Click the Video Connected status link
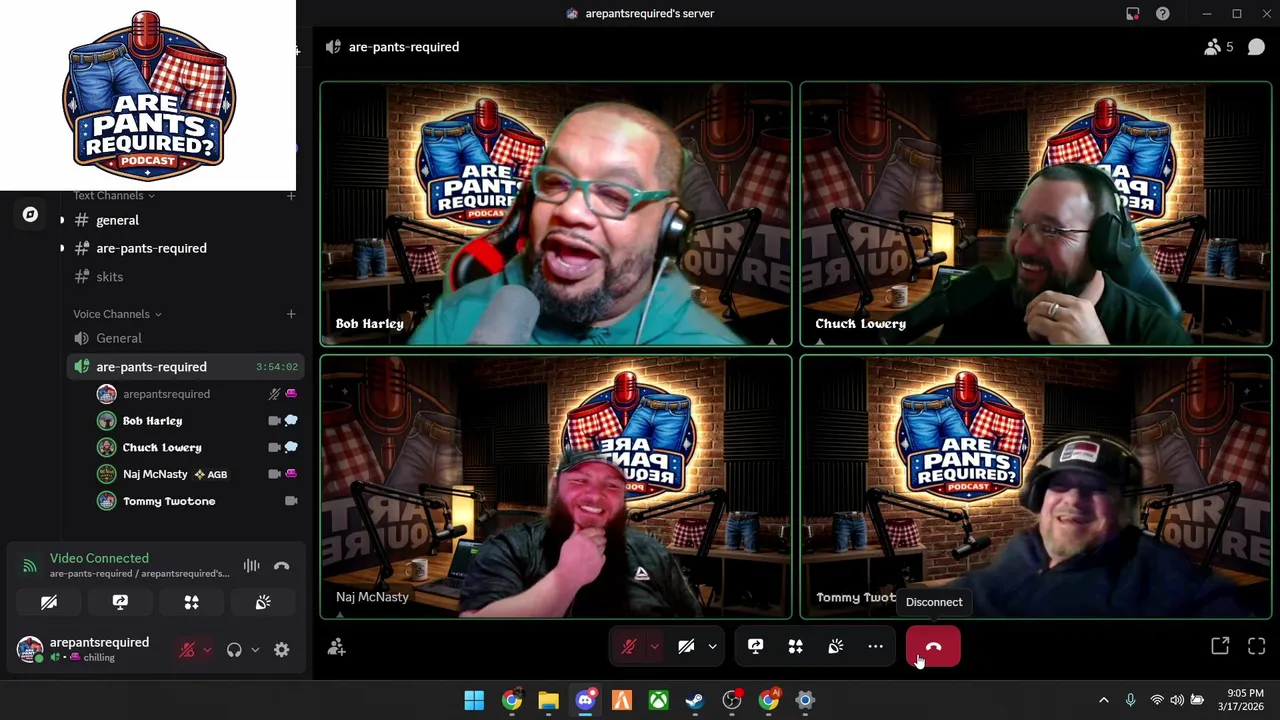Viewport: 1280px width, 720px height. [99, 558]
